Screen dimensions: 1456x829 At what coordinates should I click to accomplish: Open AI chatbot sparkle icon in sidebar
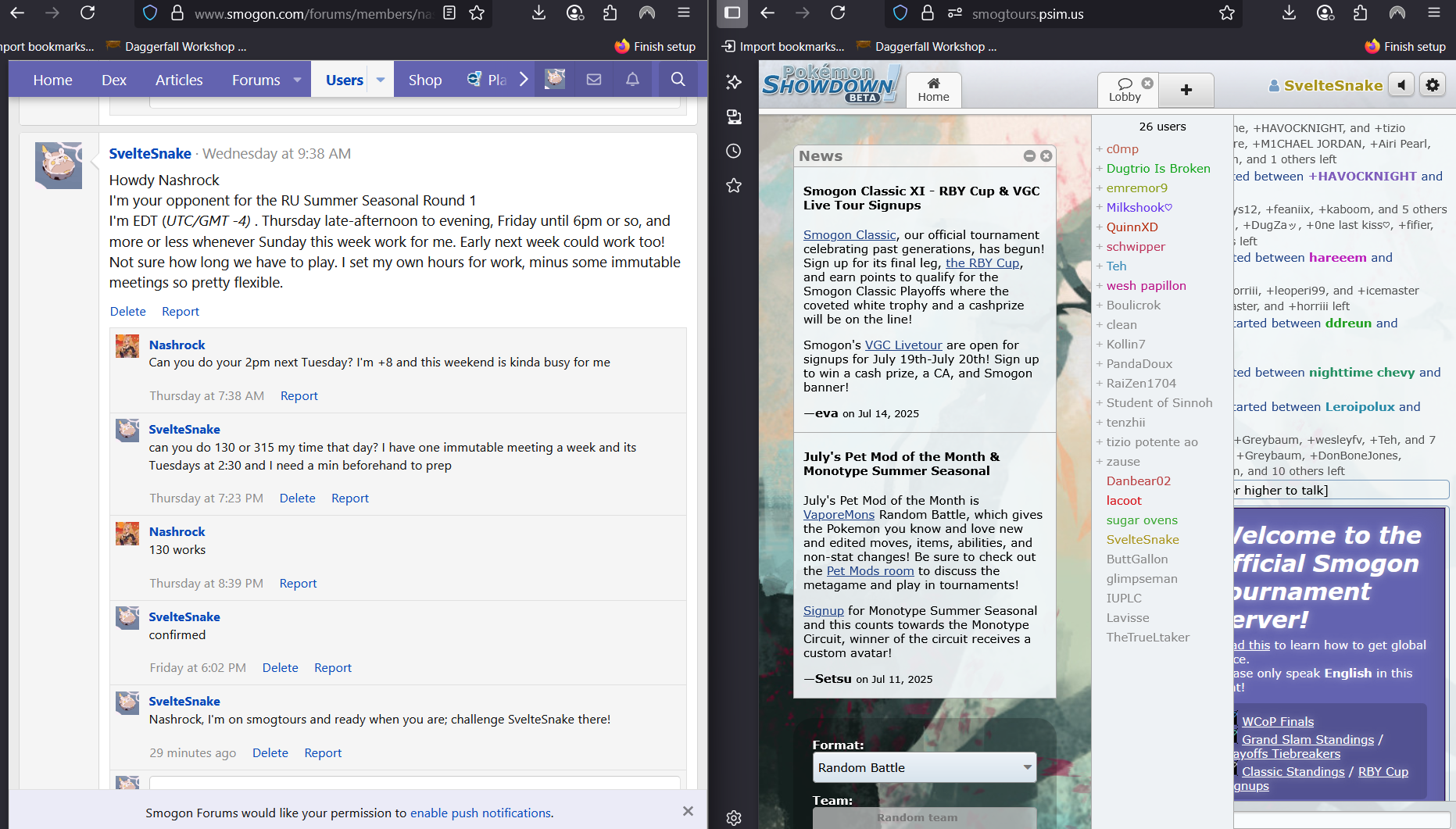[733, 82]
